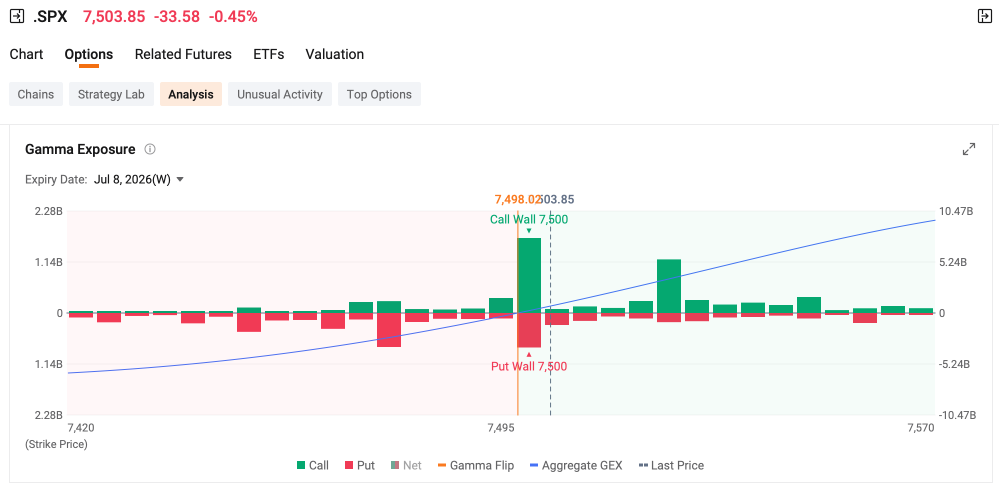The width and height of the screenshot is (999, 490).
Task: Click the 7,420 strike axis label
Action: click(80, 428)
